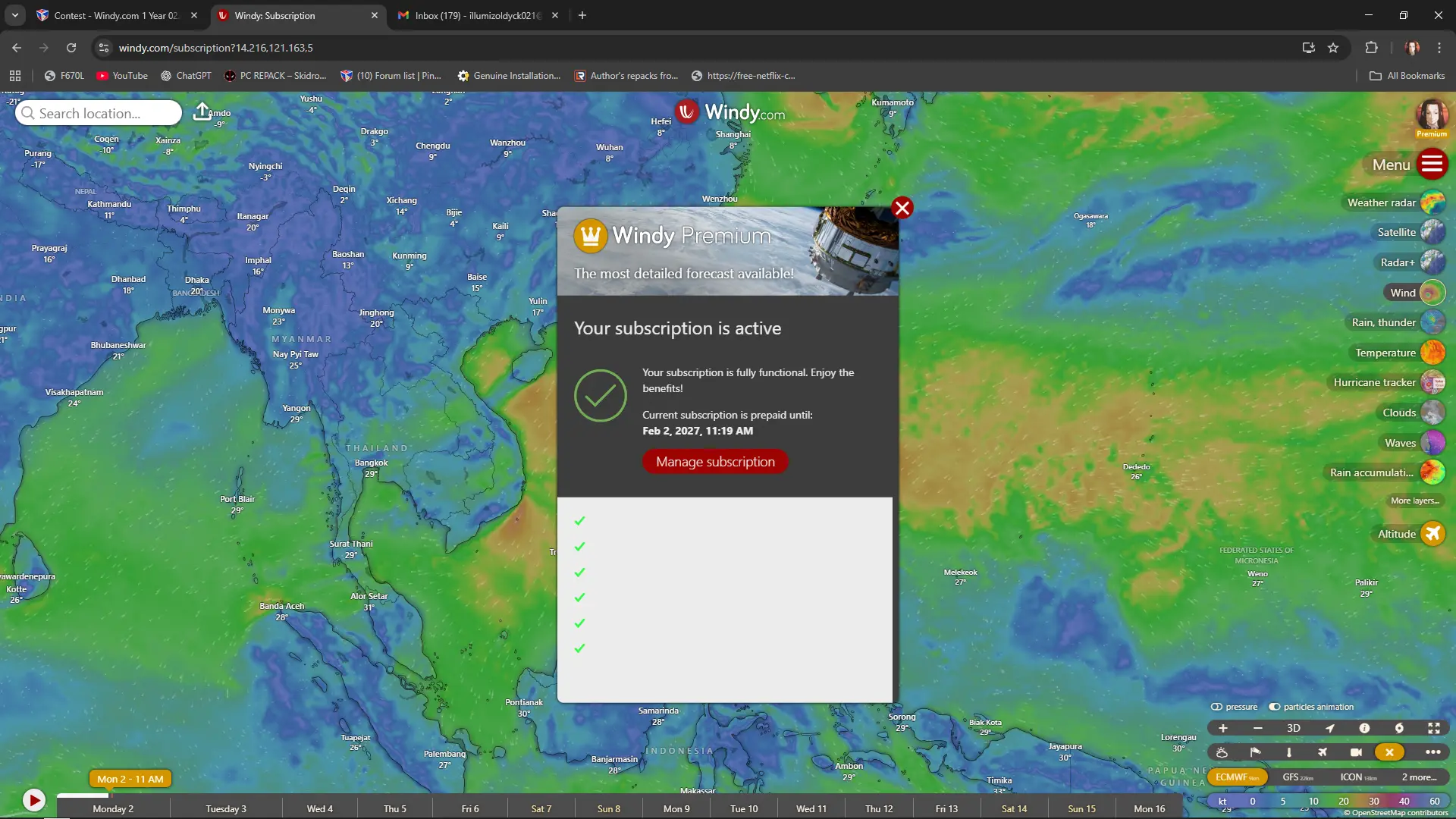Show webcams camera icon
1456x819 pixels.
(x=1356, y=752)
